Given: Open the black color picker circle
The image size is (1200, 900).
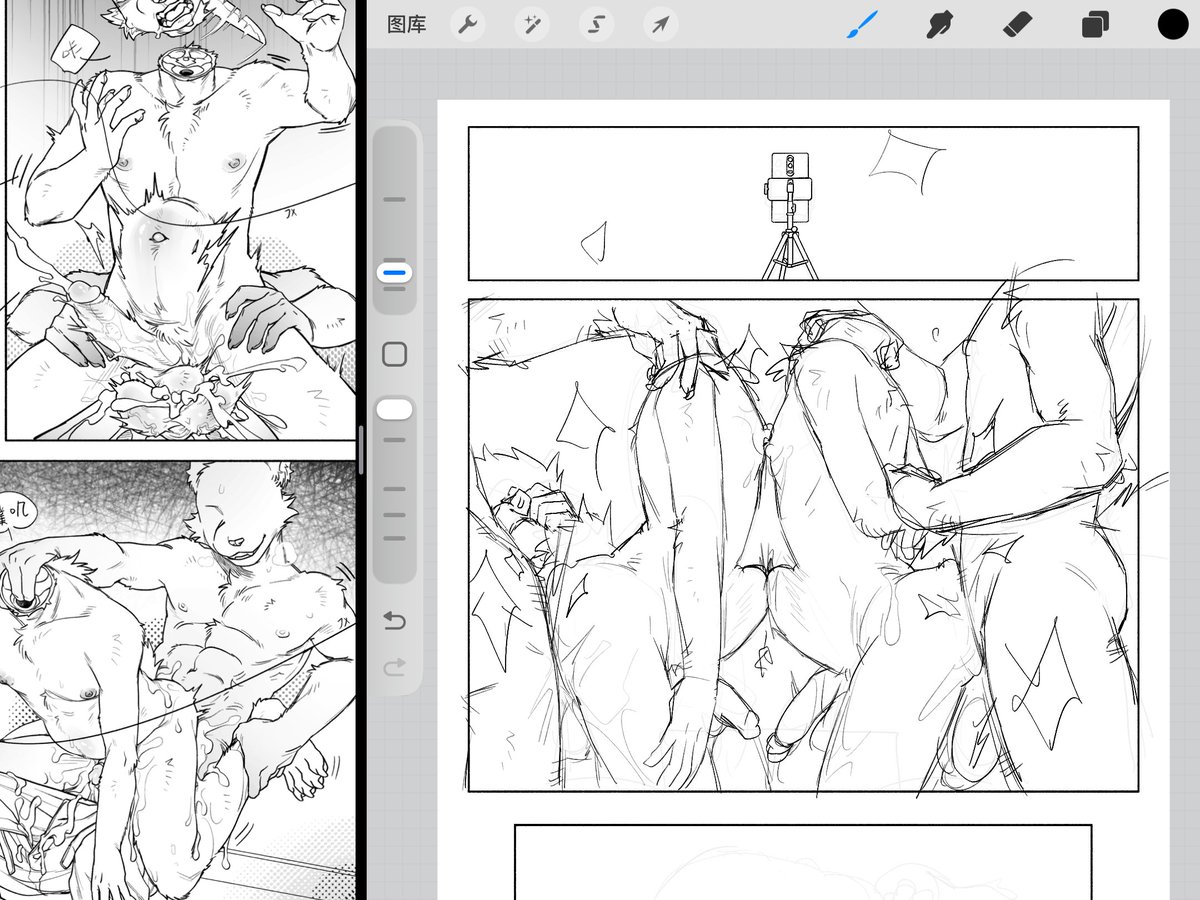Looking at the screenshot, I should [x=1173, y=25].
